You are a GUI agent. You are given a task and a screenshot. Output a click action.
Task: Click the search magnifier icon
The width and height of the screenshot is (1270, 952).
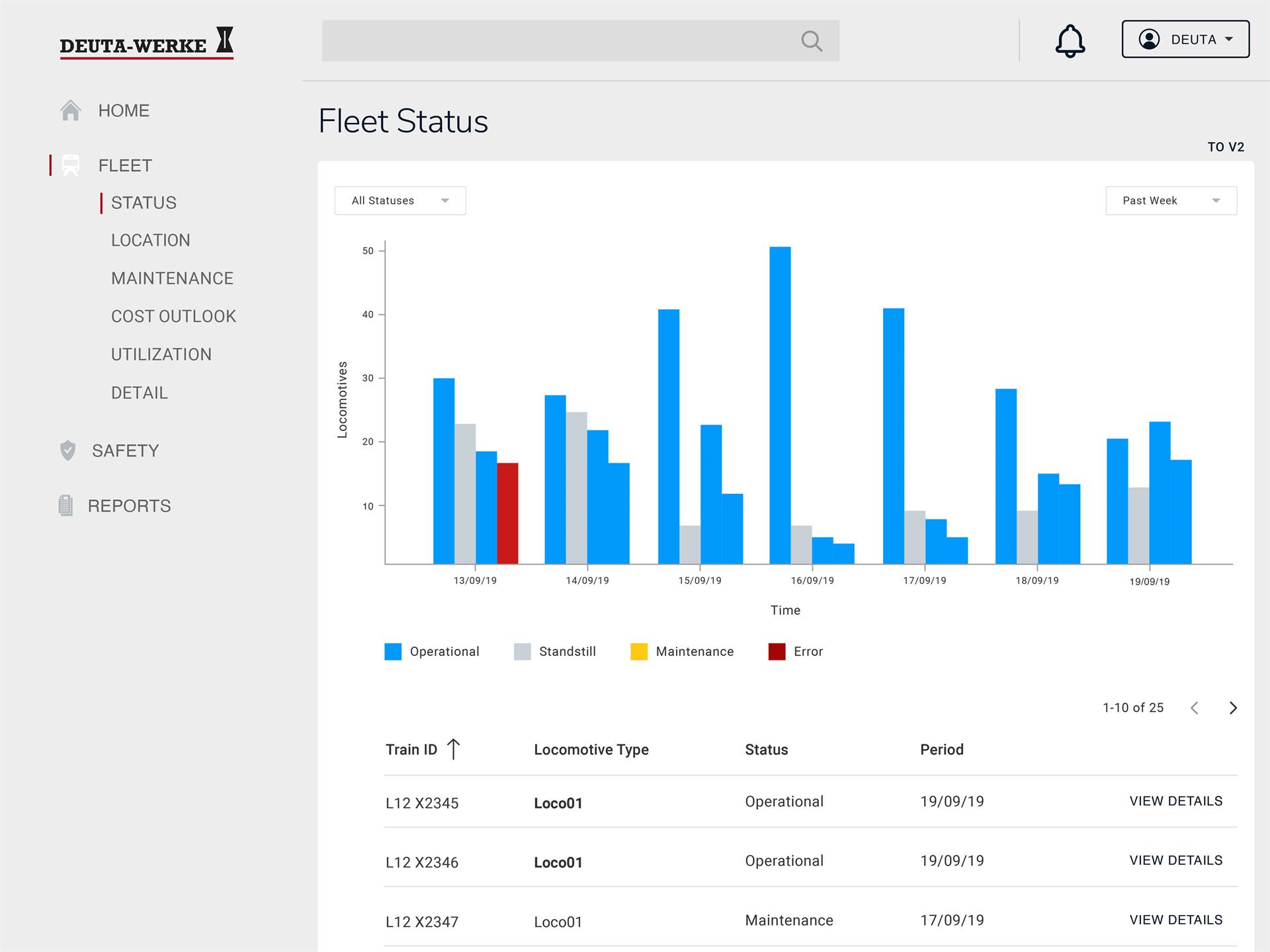coord(812,41)
